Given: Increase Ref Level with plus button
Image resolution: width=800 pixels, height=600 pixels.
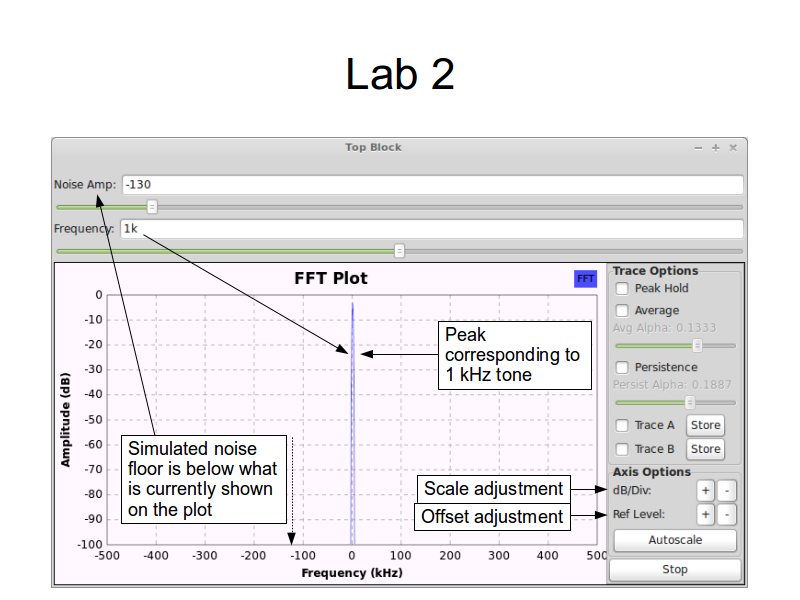Looking at the screenshot, I should (705, 515).
